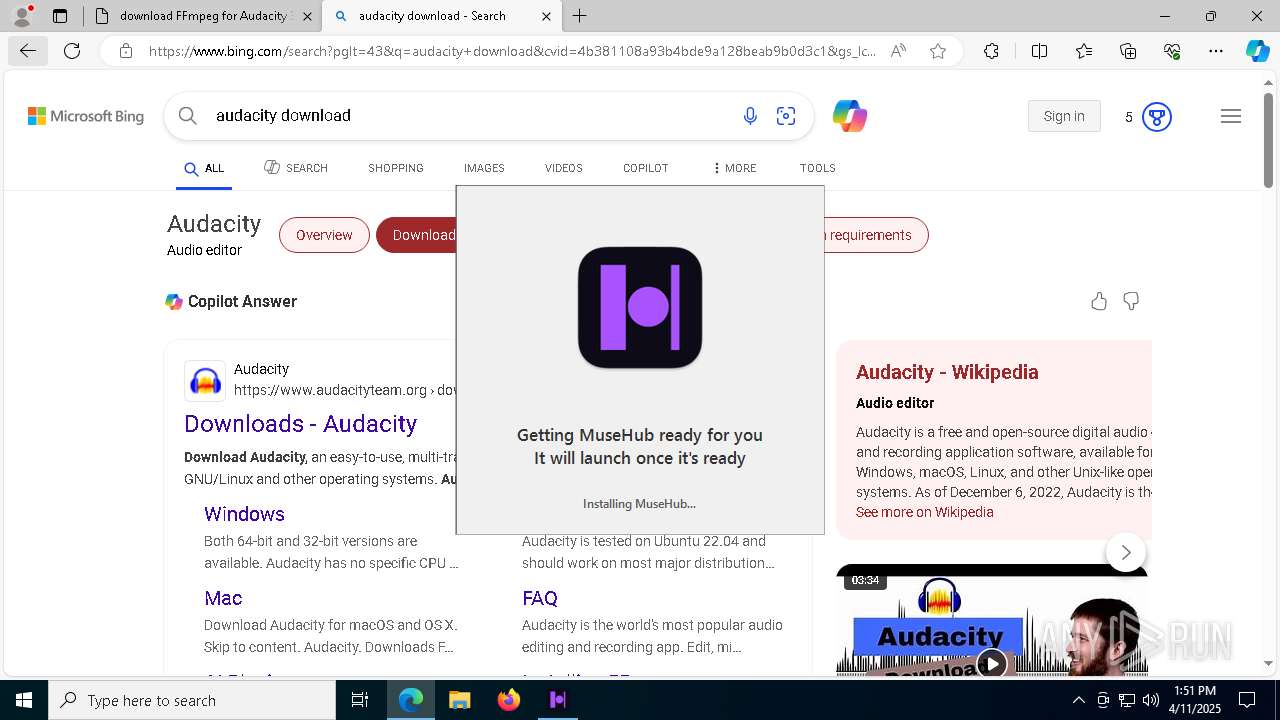
Task: Click the thumbs down feedback icon
Action: 1131,301
